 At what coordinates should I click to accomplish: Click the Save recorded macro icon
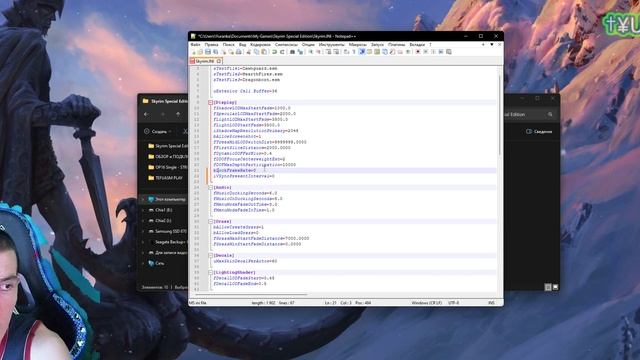tap(449, 52)
